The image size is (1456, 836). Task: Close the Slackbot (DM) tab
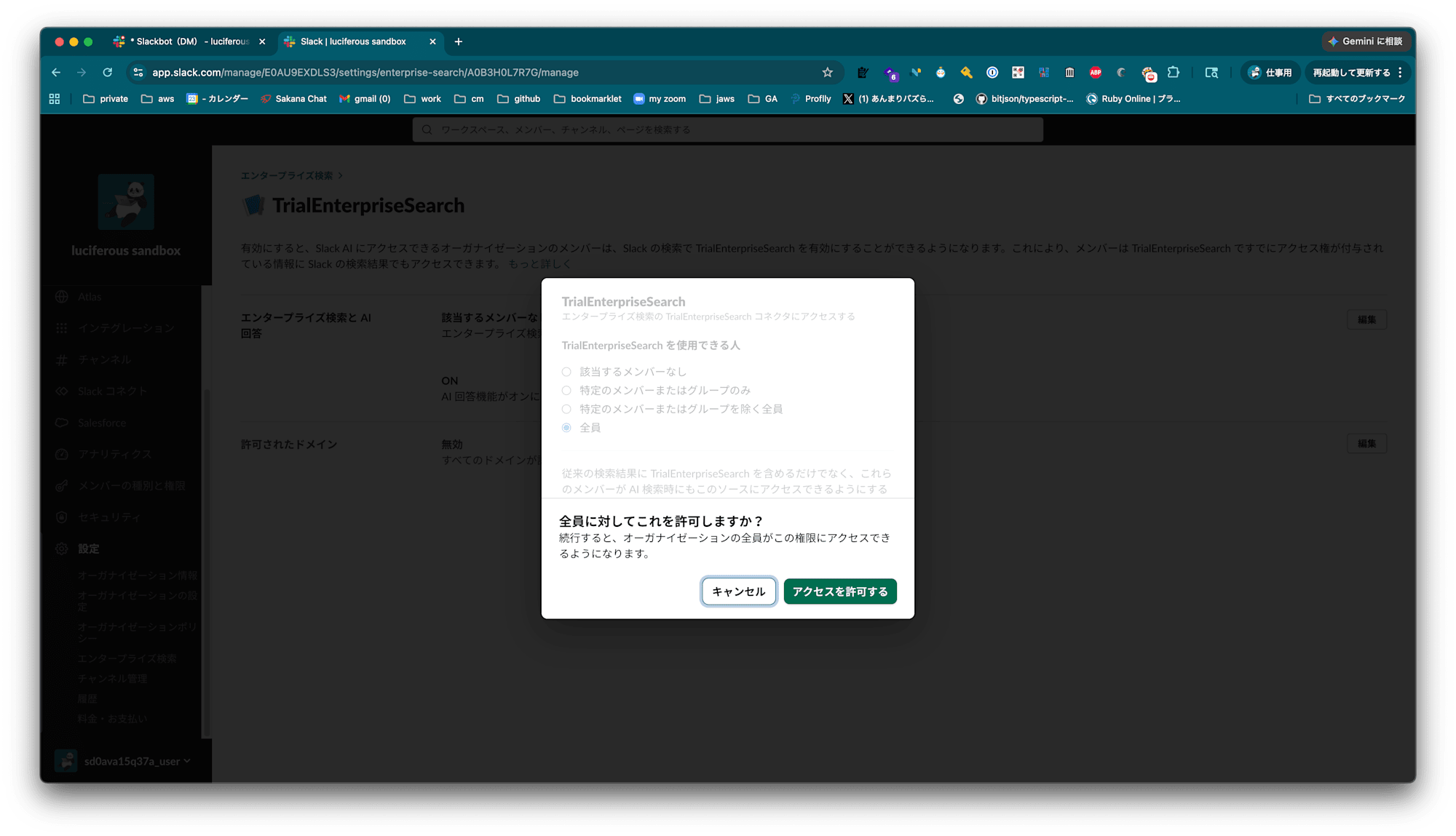coord(262,41)
